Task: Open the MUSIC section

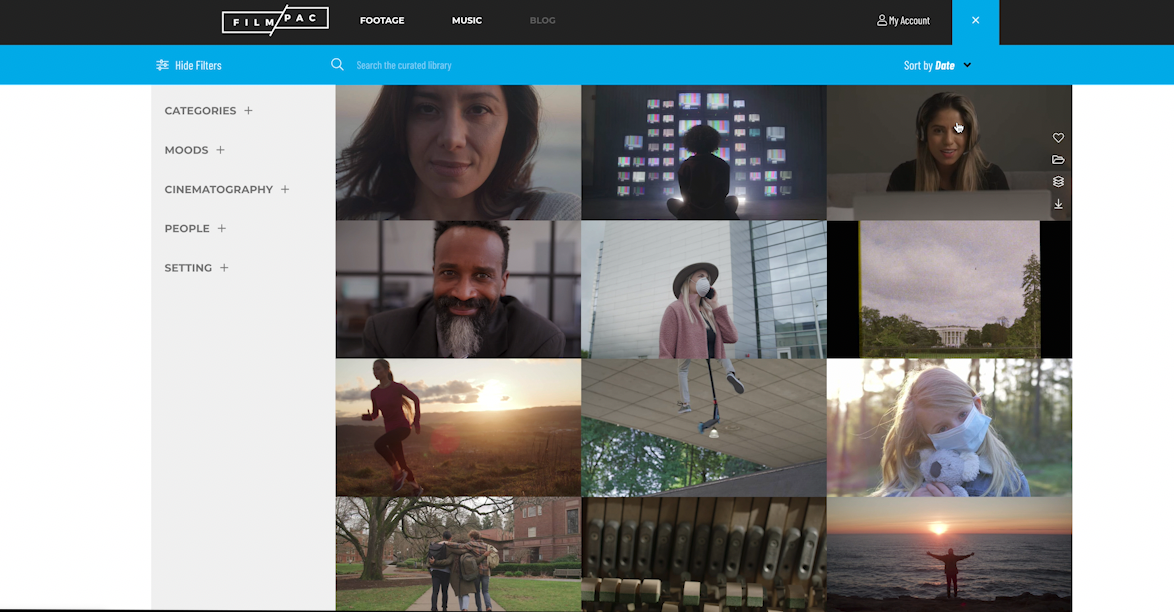Action: click(x=466, y=20)
